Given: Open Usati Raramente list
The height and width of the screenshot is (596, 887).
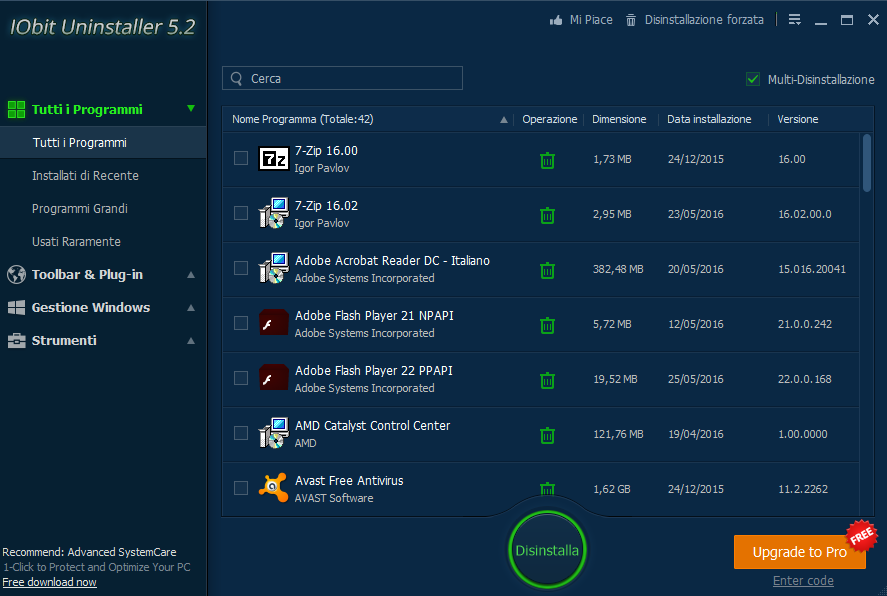Looking at the screenshot, I should pyautogui.click(x=76, y=241).
